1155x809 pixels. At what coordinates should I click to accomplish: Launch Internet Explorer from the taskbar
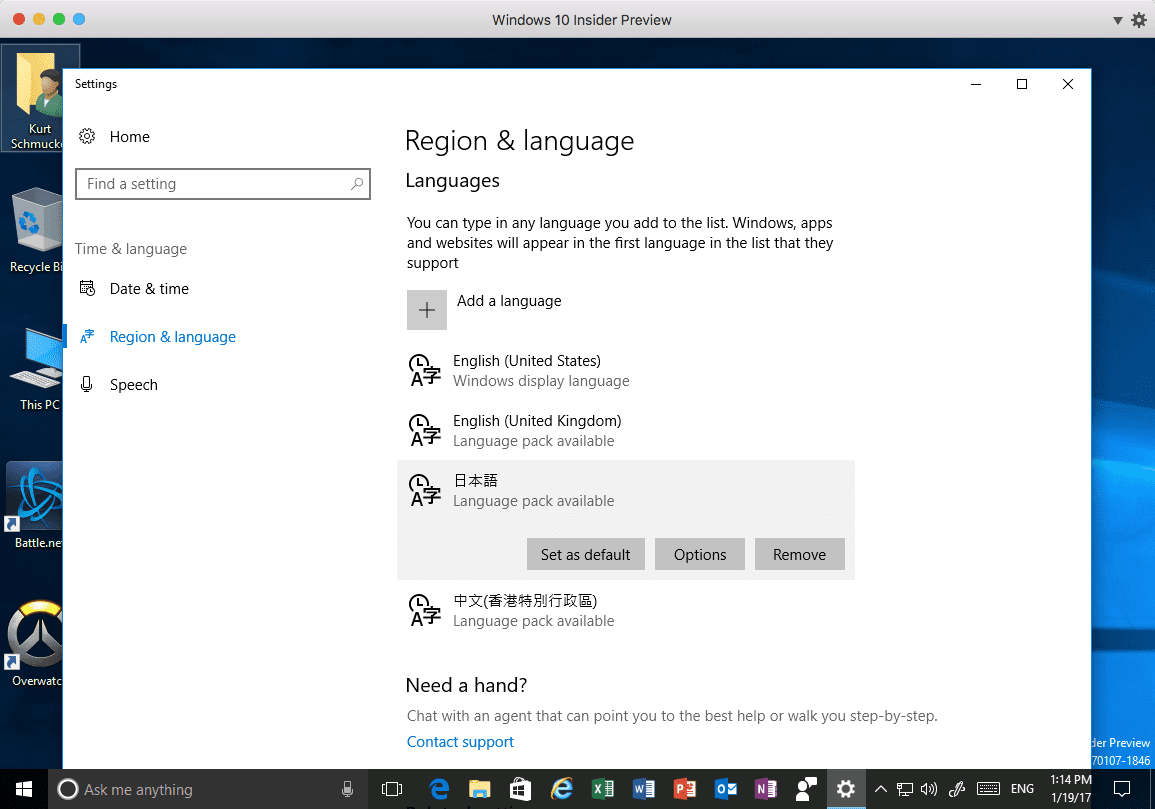(562, 789)
